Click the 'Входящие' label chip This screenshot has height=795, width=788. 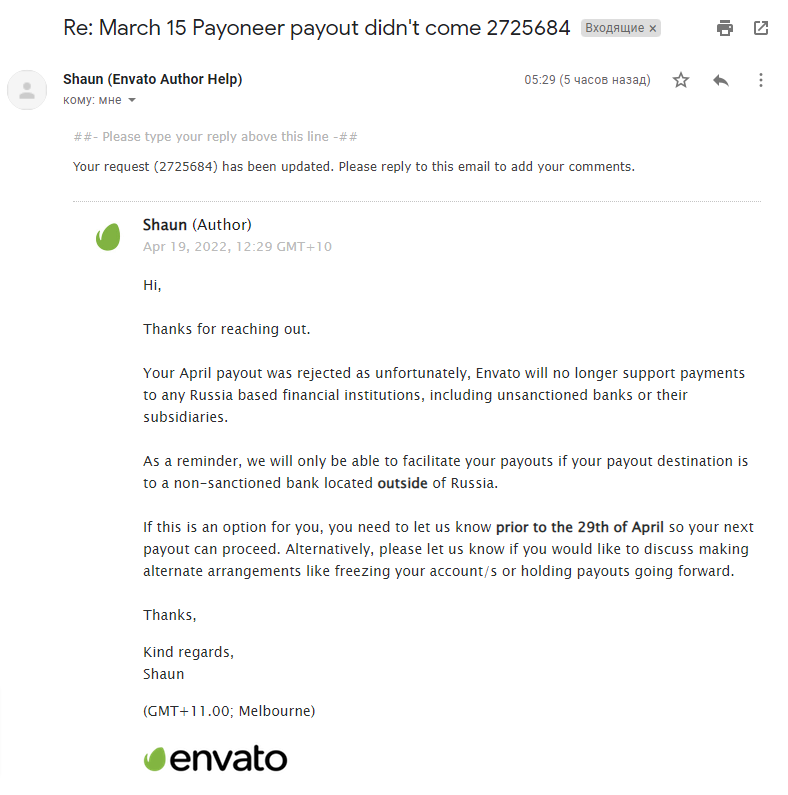tap(614, 29)
